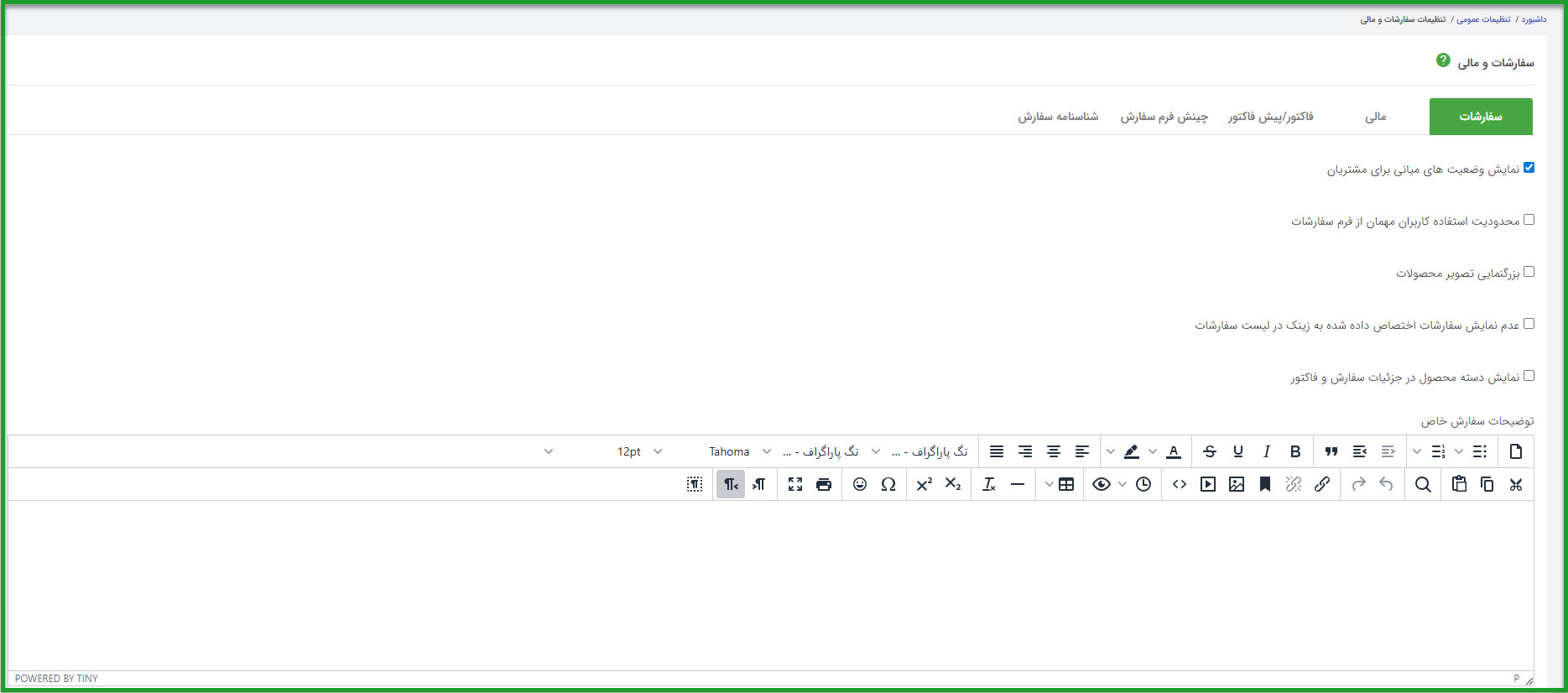
Task: Toggle show blocks outline
Action: click(x=695, y=484)
